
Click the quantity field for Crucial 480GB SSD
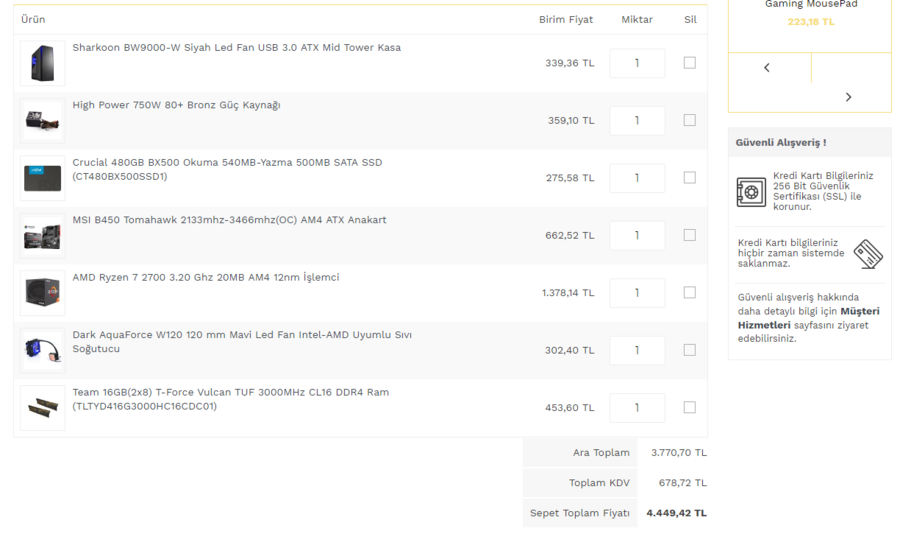[637, 178]
